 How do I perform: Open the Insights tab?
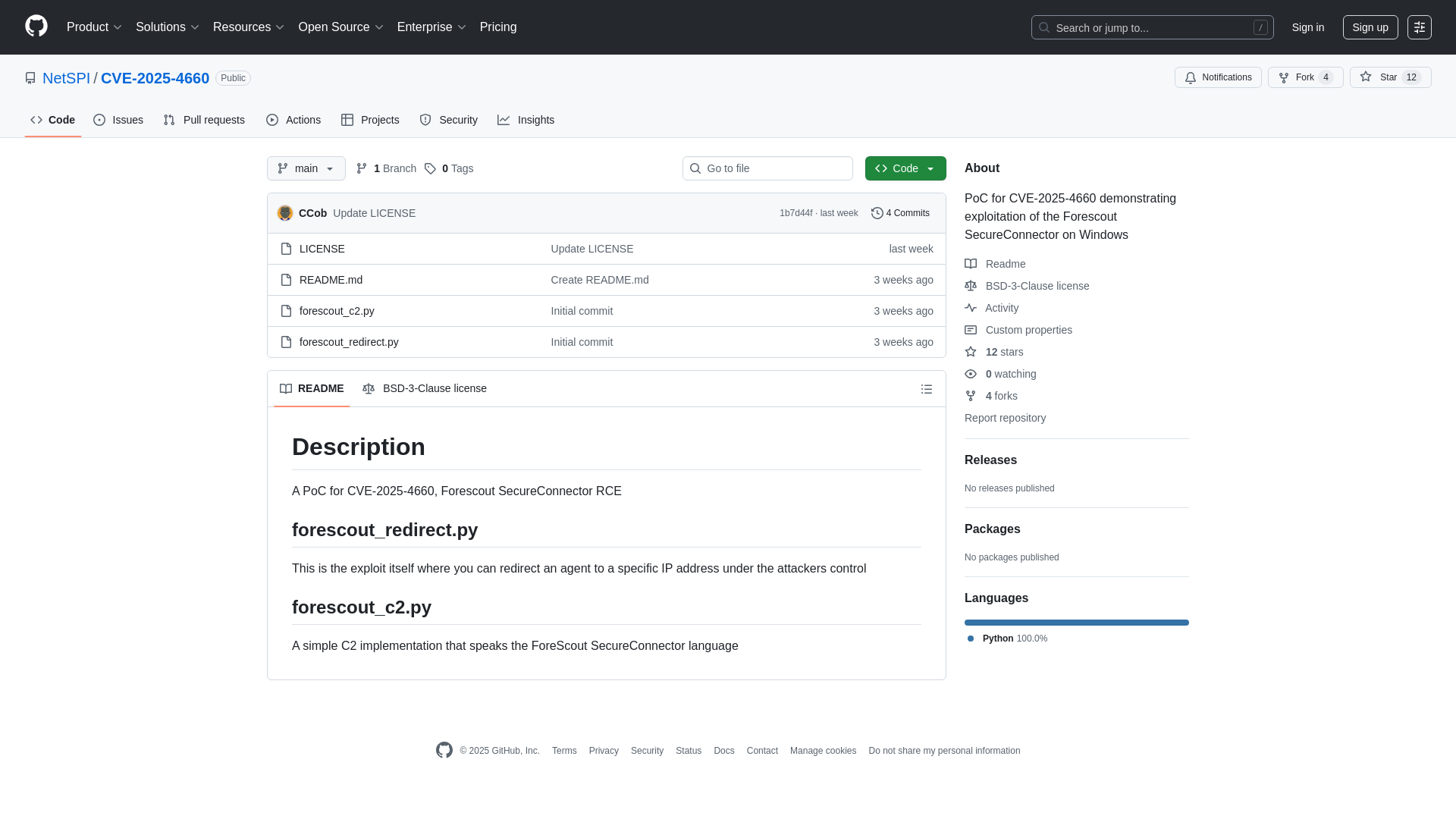pos(526,120)
